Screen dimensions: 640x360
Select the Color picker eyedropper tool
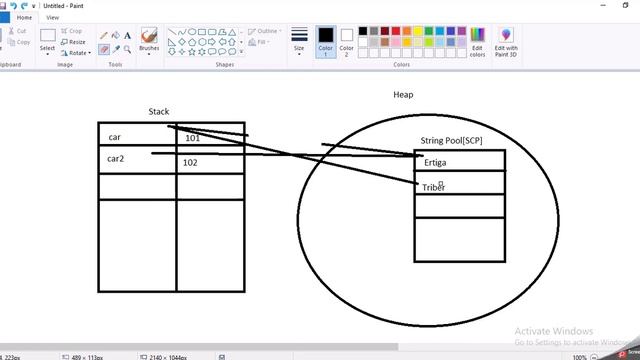pos(116,49)
